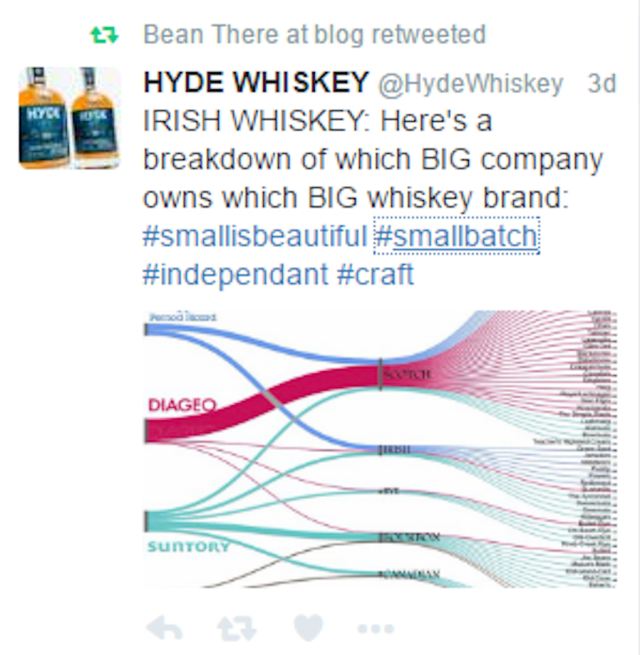Viewport: 640px width, 655px height.
Task: Click Bean There at blog retweeted
Action: pos(315,34)
